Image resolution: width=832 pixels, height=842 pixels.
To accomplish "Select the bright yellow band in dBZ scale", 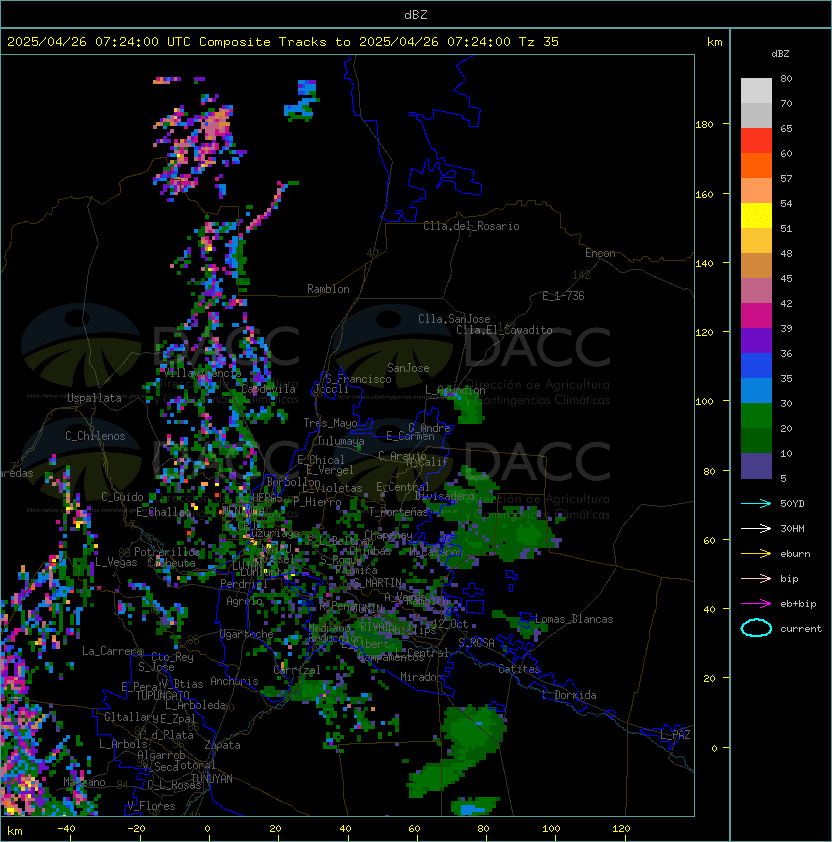I will (756, 216).
